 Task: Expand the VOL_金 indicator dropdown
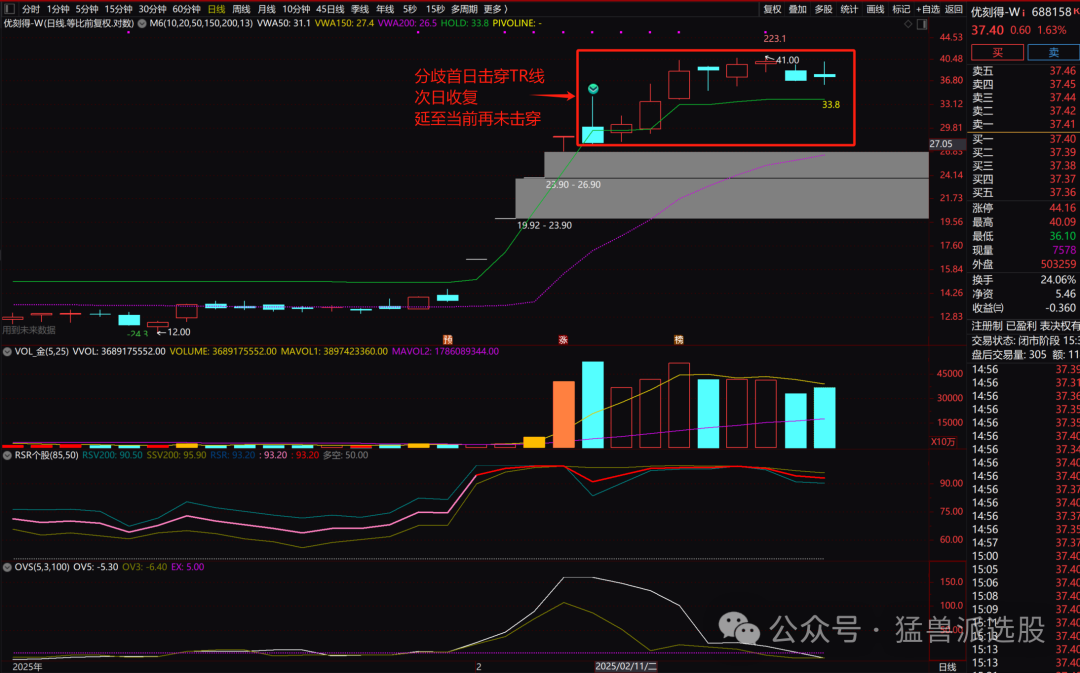(7, 351)
